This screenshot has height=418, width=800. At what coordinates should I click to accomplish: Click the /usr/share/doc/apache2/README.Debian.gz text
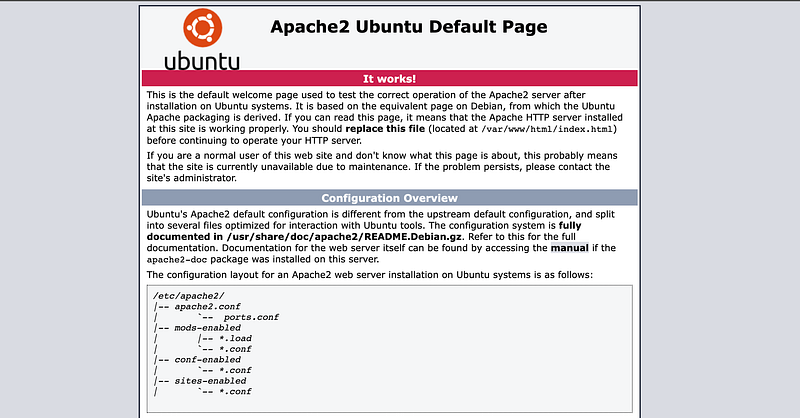(344, 237)
